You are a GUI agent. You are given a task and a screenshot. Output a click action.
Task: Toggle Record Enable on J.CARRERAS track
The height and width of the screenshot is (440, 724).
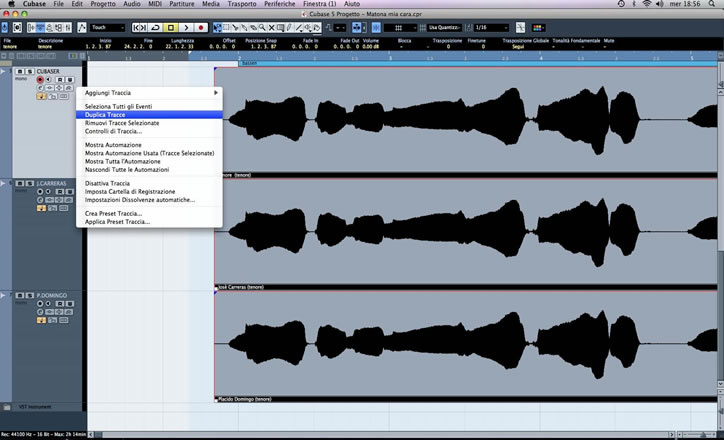pyautogui.click(x=40, y=192)
